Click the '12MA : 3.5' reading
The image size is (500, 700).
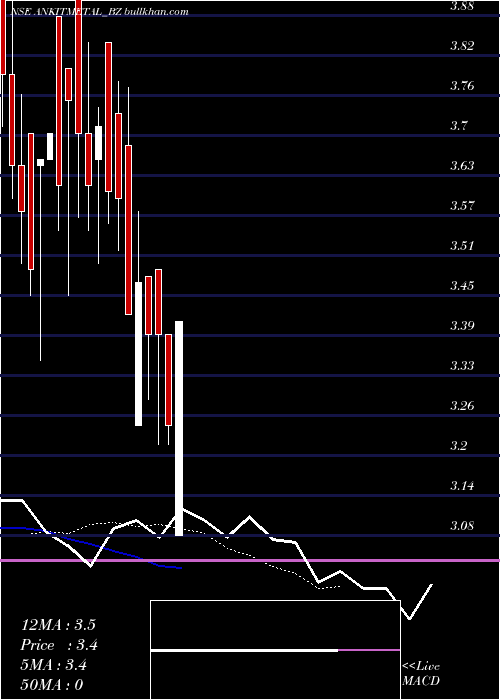coord(58,625)
